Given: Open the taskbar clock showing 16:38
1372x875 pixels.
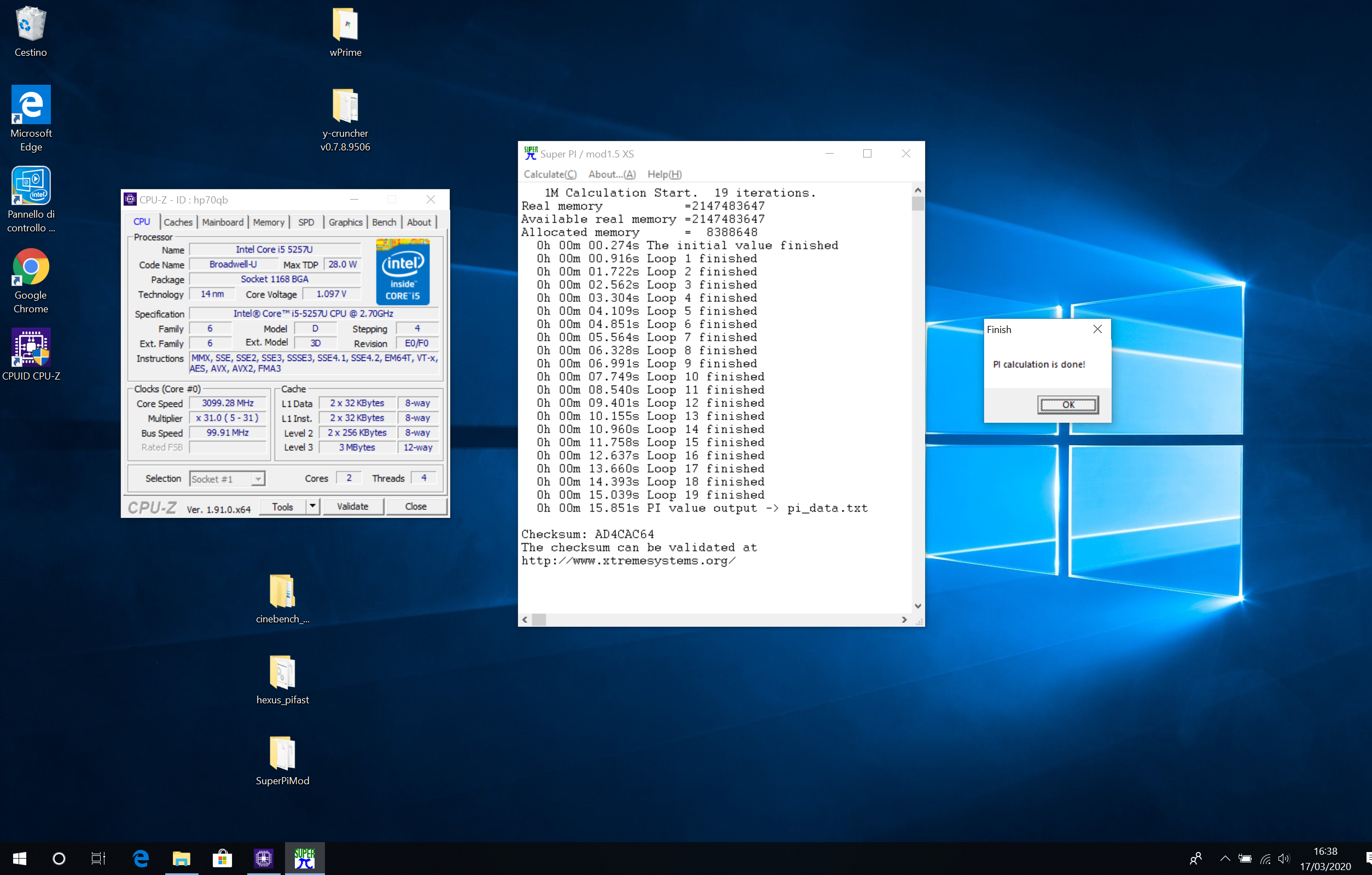Looking at the screenshot, I should 1326,859.
